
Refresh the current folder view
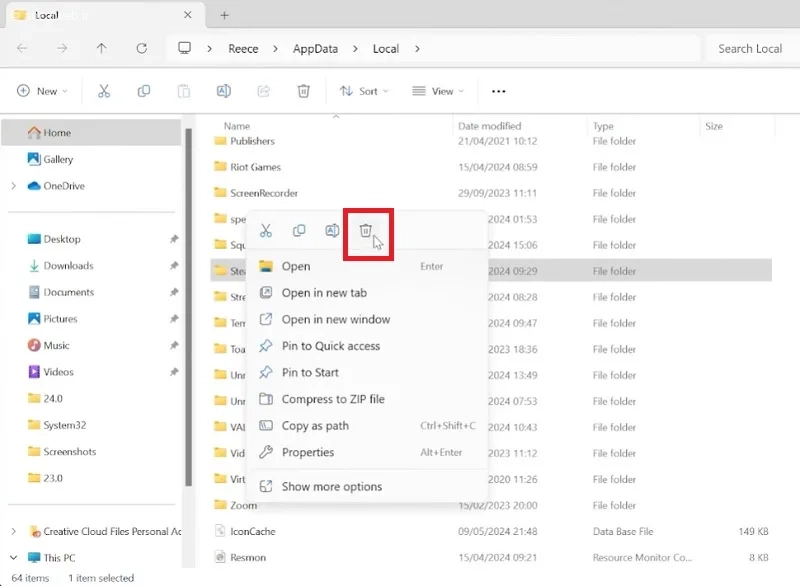click(x=142, y=48)
